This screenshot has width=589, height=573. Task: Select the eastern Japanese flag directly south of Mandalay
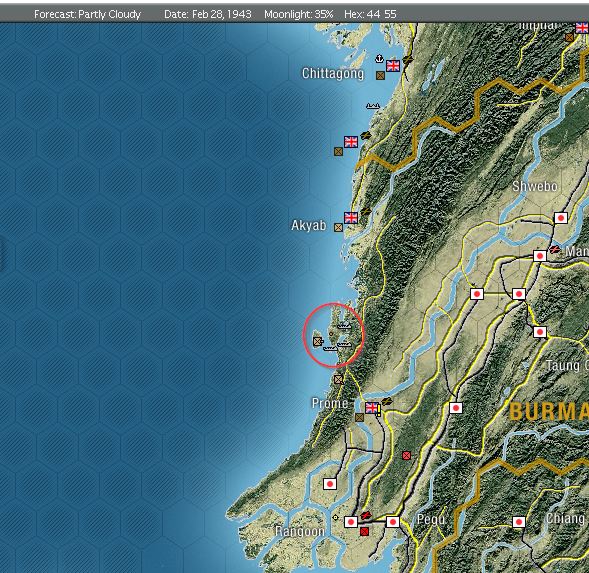(519, 293)
